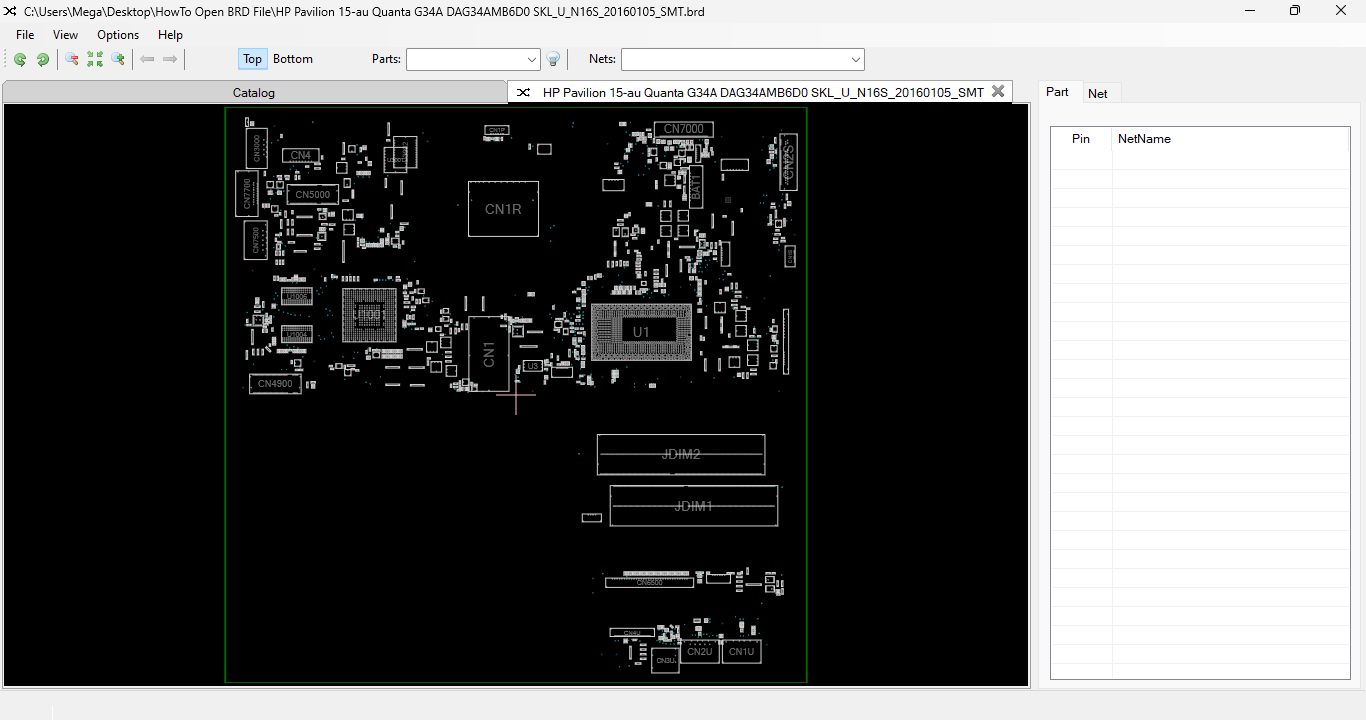Click the NetName column header

click(x=1230, y=139)
